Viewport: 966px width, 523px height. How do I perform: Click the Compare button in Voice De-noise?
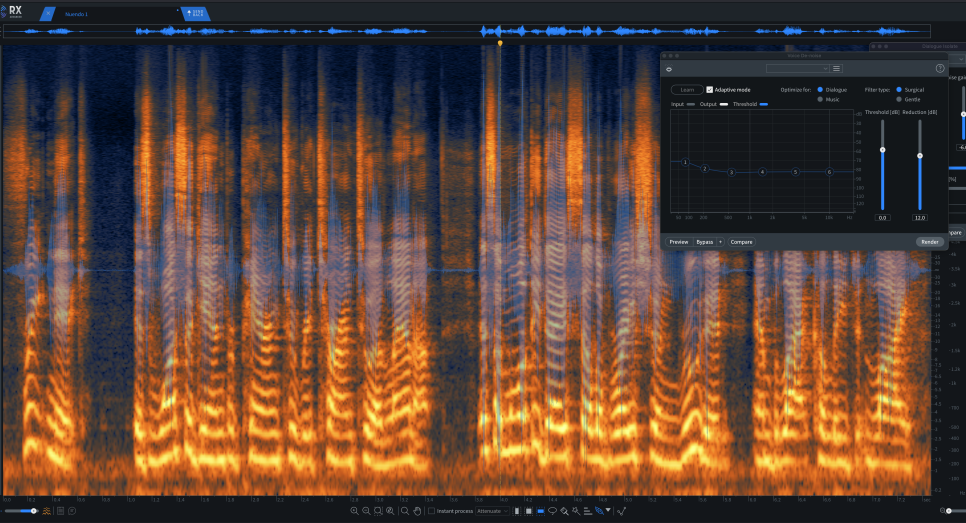[741, 242]
